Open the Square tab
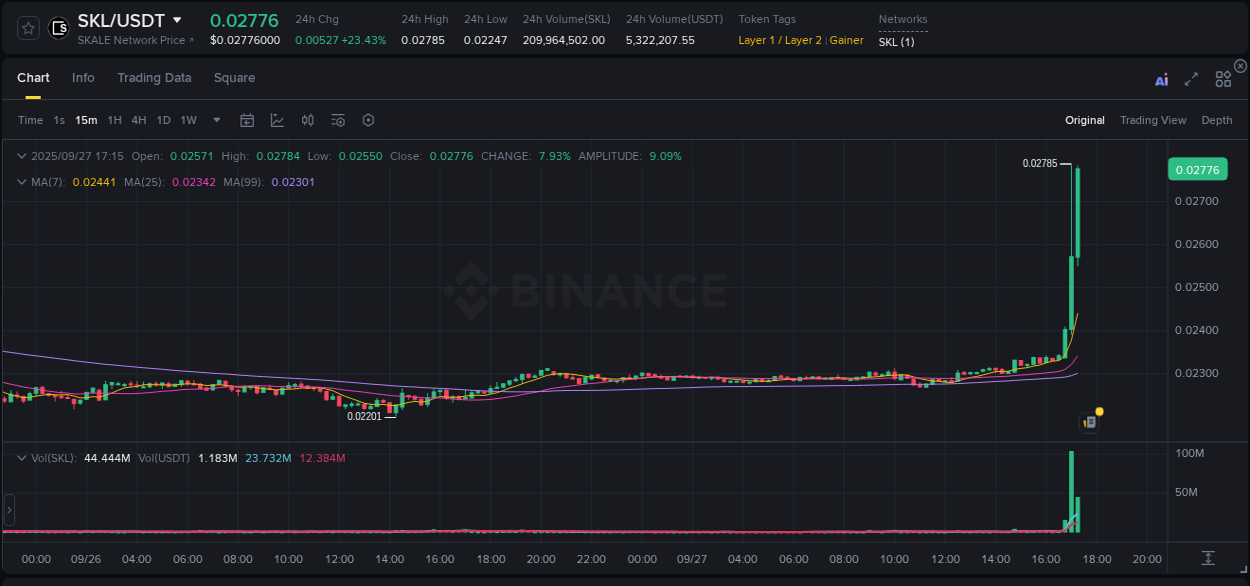The width and height of the screenshot is (1250, 586). [234, 77]
